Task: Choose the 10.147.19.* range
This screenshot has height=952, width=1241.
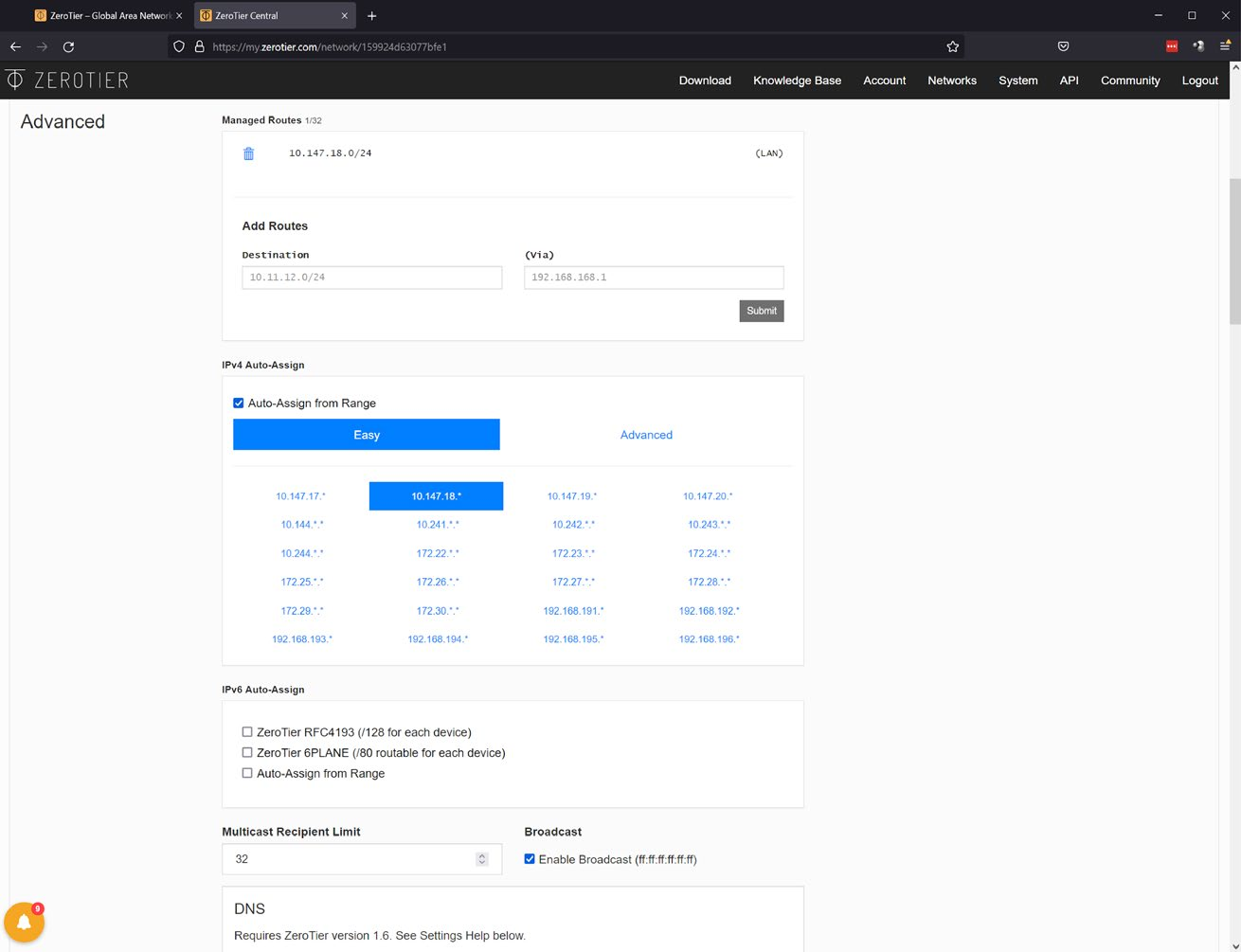Action: (x=572, y=496)
